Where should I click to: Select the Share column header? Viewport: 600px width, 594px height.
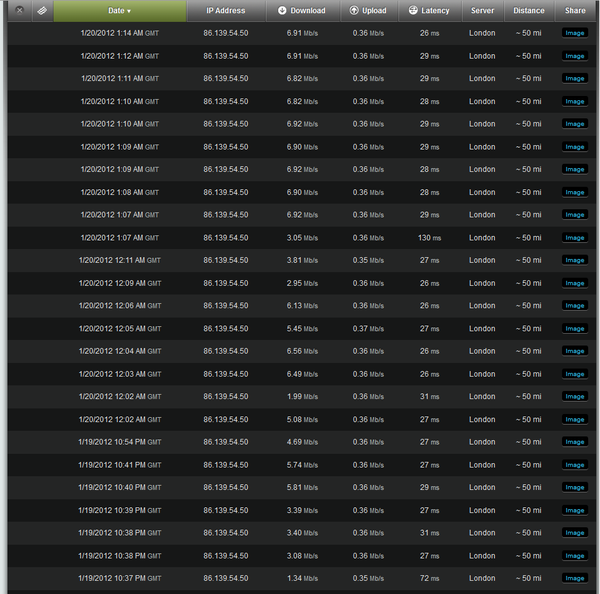click(x=575, y=11)
